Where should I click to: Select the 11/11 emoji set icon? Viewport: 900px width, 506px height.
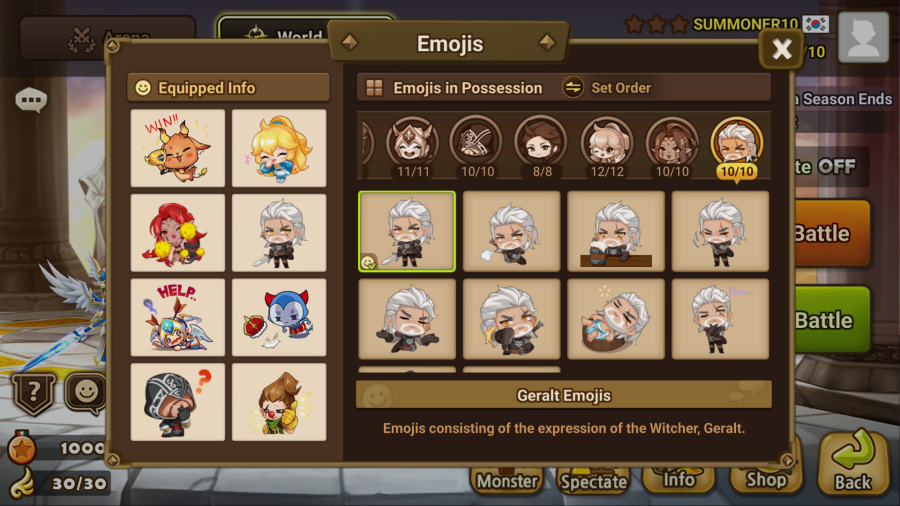412,145
